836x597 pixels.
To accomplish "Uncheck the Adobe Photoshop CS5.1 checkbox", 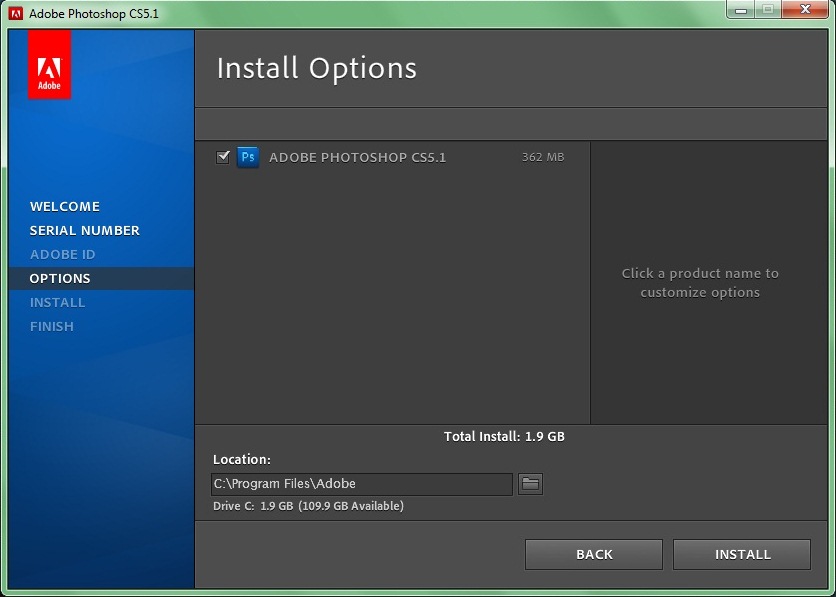I will point(223,157).
